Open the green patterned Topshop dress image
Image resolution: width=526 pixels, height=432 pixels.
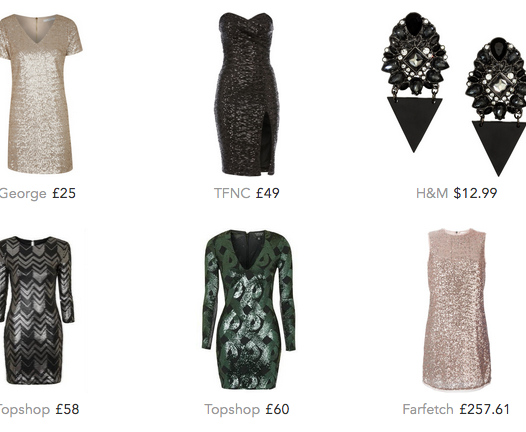point(249,310)
